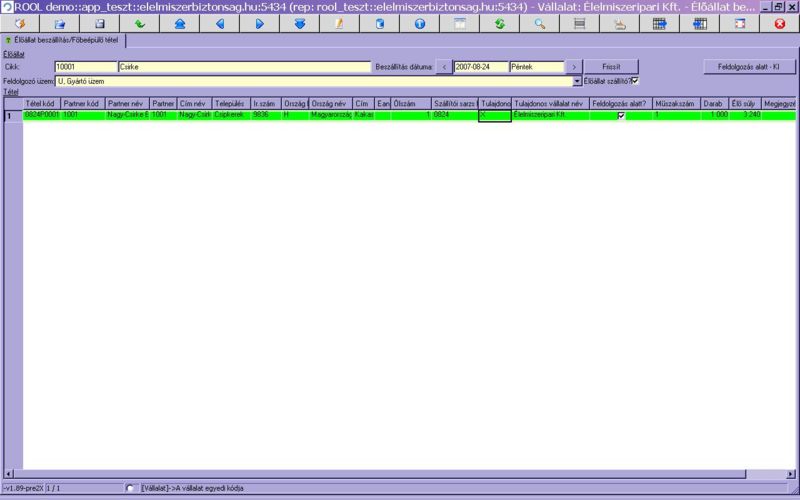
Task: Click the save (floppy disk) toolbar icon
Action: pos(100,23)
